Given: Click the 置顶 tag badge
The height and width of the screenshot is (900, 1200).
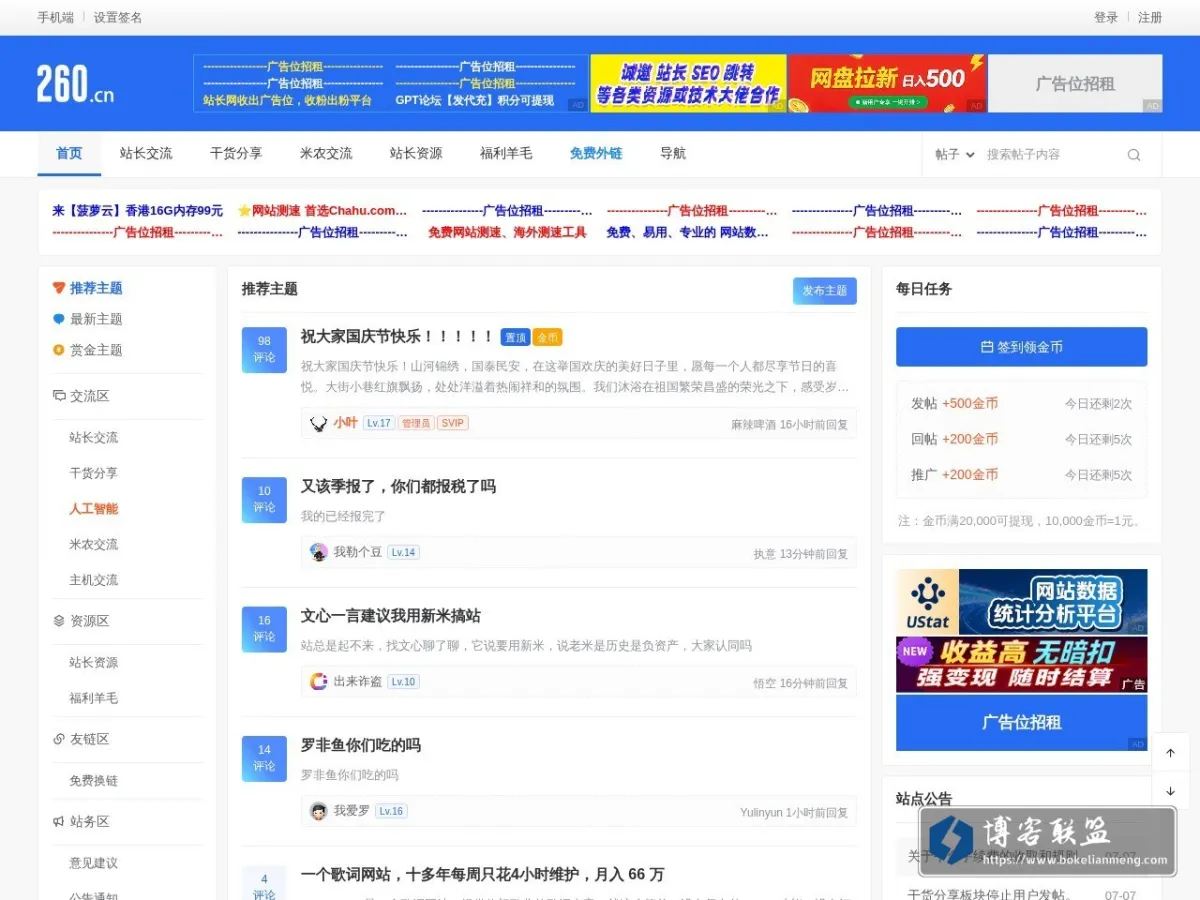Looking at the screenshot, I should (515, 338).
